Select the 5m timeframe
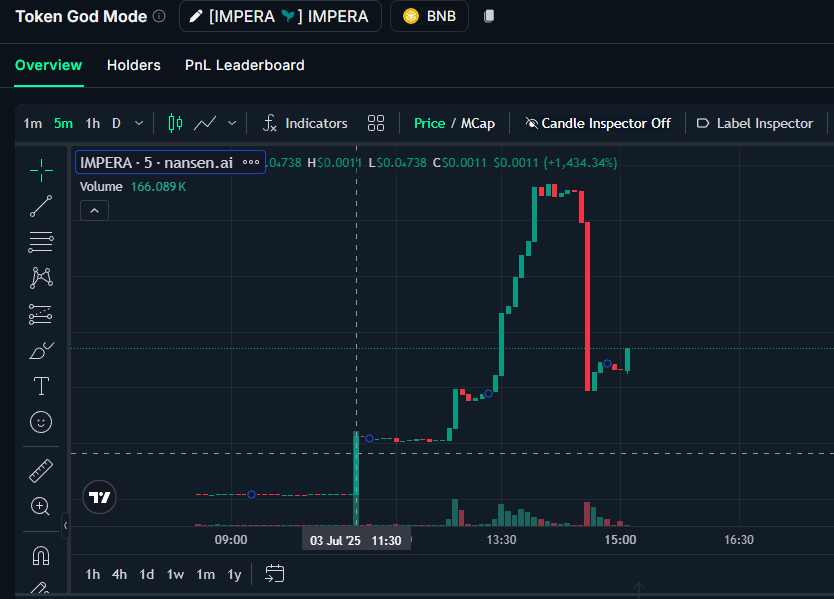Image resolution: width=834 pixels, height=599 pixels. tap(63, 123)
